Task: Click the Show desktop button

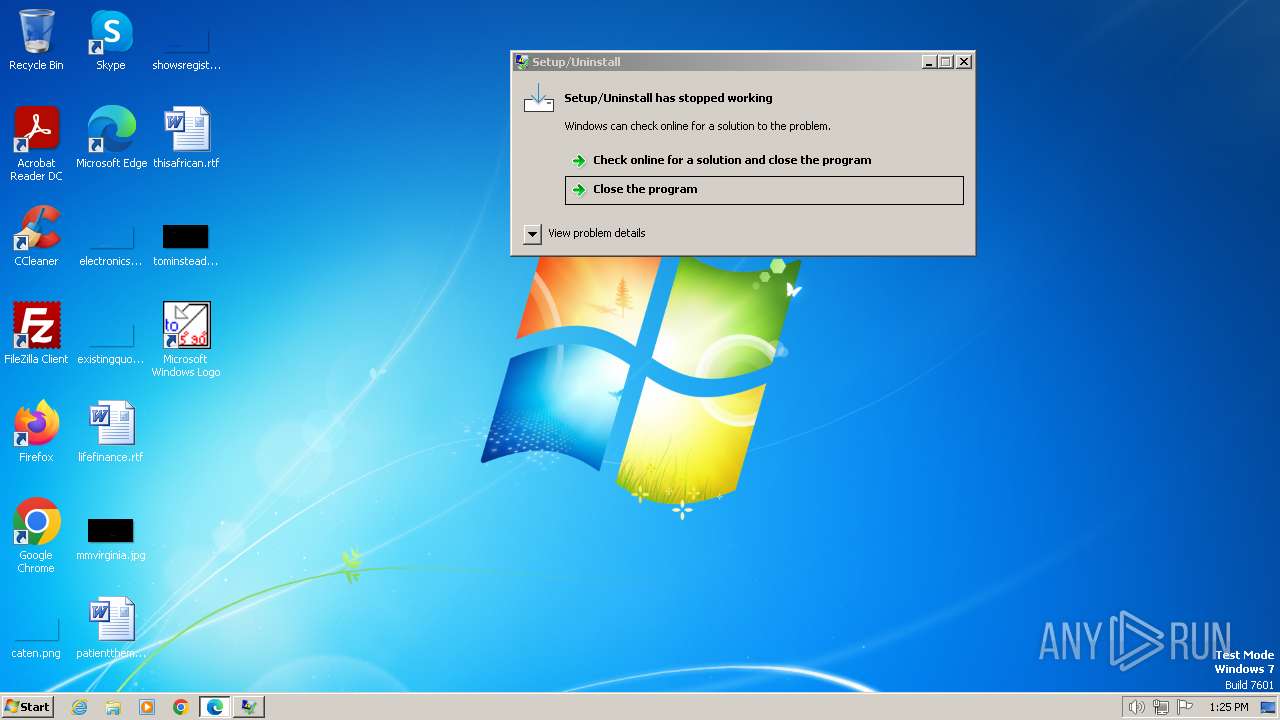Action: tap(1269, 707)
